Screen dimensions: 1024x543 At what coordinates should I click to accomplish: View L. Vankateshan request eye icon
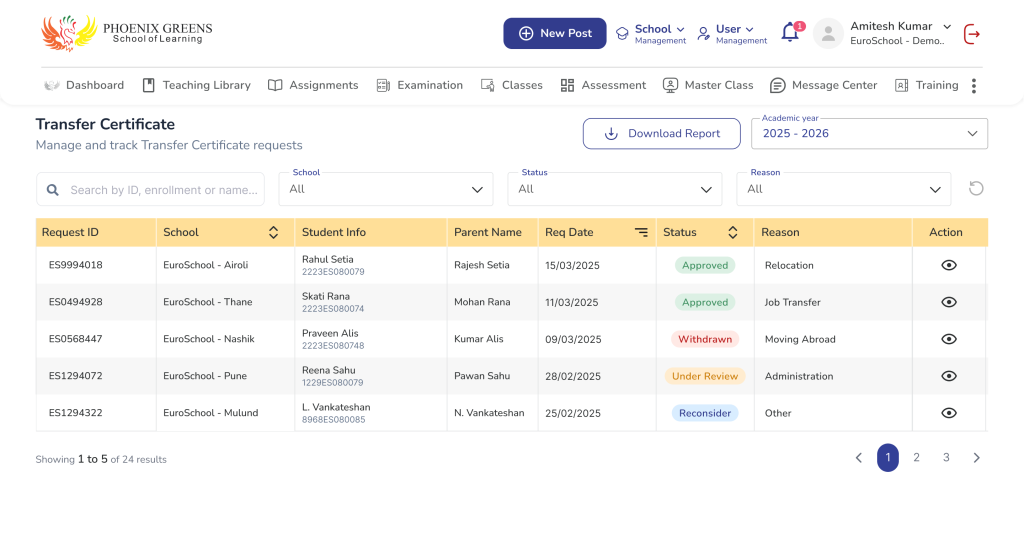(x=949, y=413)
